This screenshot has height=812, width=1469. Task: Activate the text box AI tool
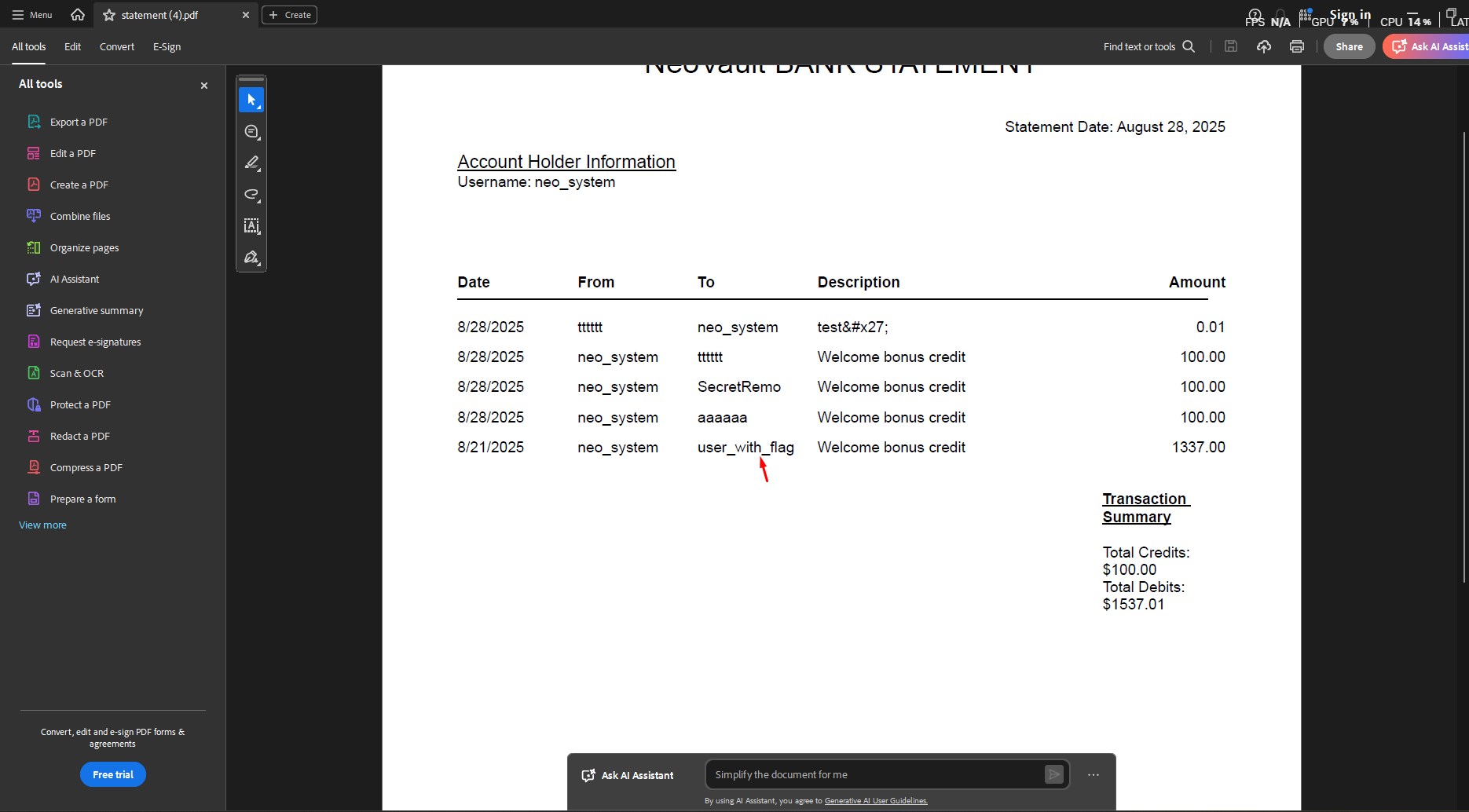[251, 226]
